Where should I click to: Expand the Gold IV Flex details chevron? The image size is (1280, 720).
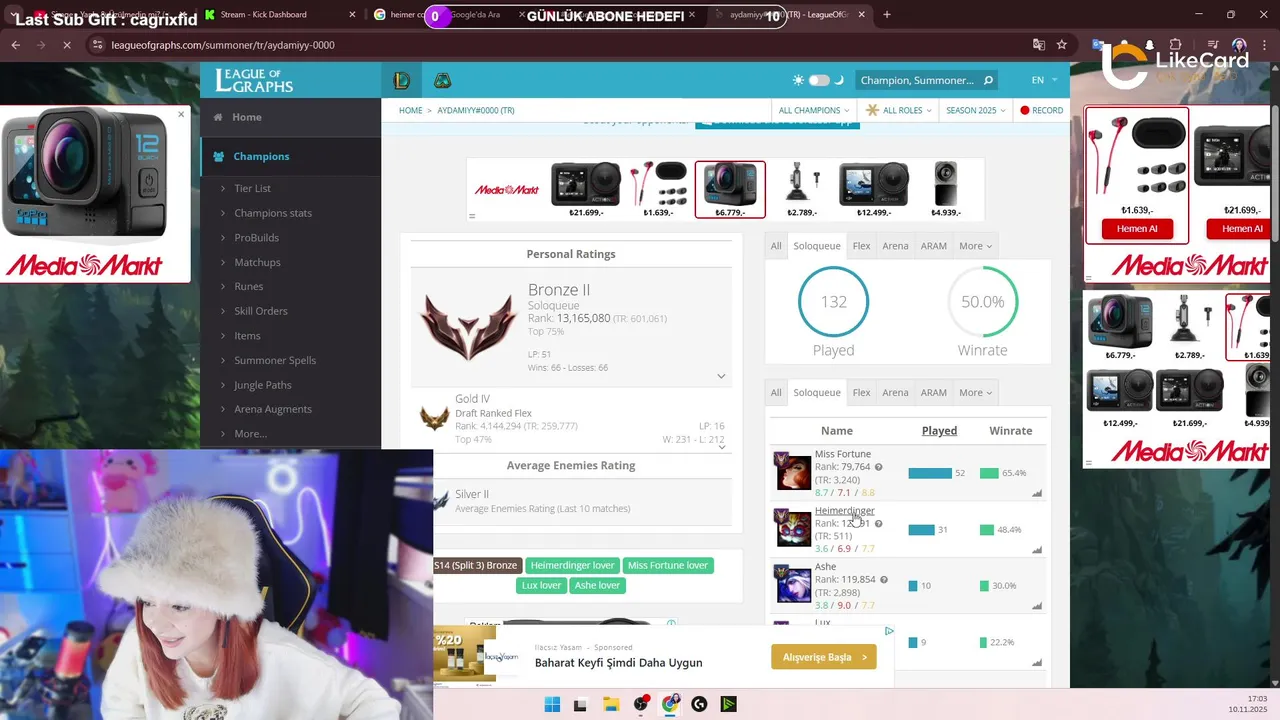[x=721, y=446]
